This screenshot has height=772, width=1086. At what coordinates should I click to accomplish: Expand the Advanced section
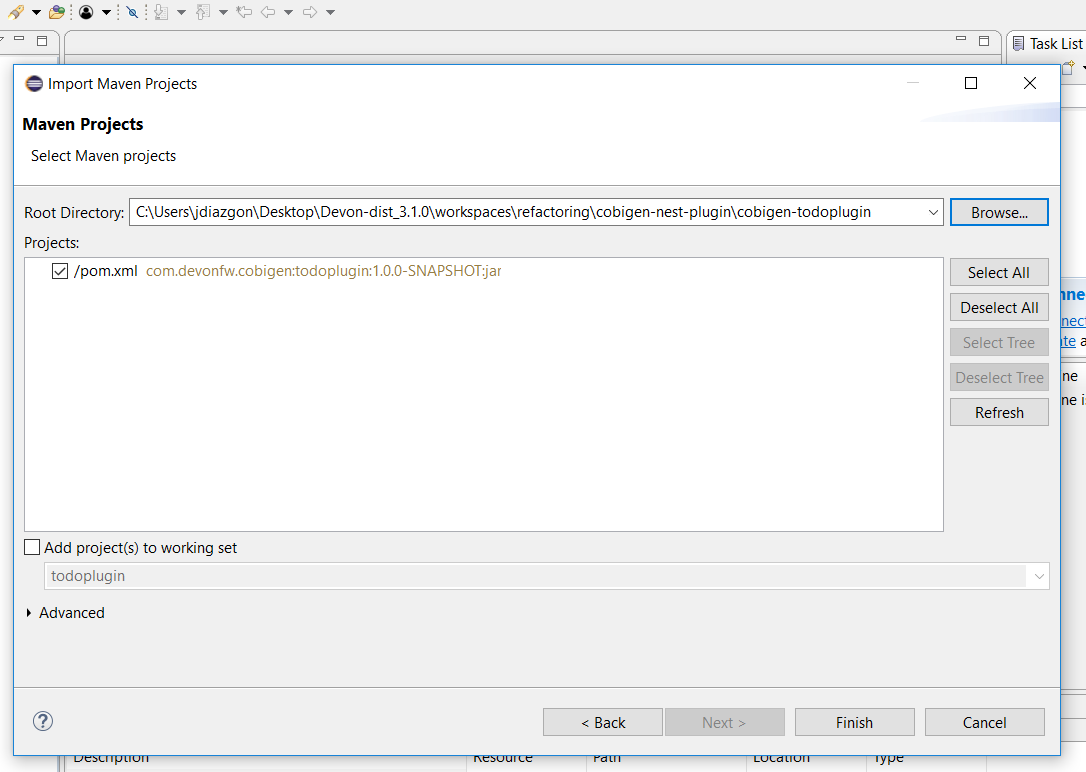(x=29, y=613)
